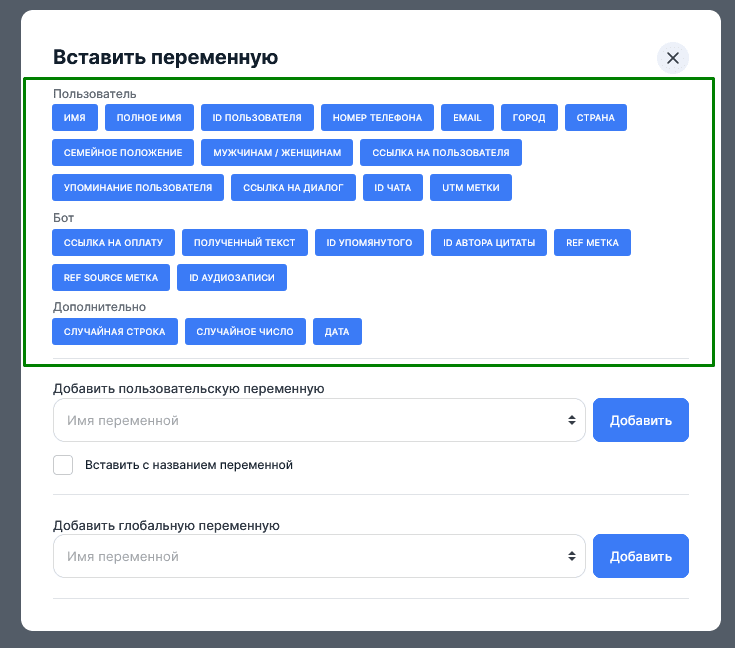Insert the СЛУЧАЙНОЕ ЧИСЛО variable

point(245,332)
